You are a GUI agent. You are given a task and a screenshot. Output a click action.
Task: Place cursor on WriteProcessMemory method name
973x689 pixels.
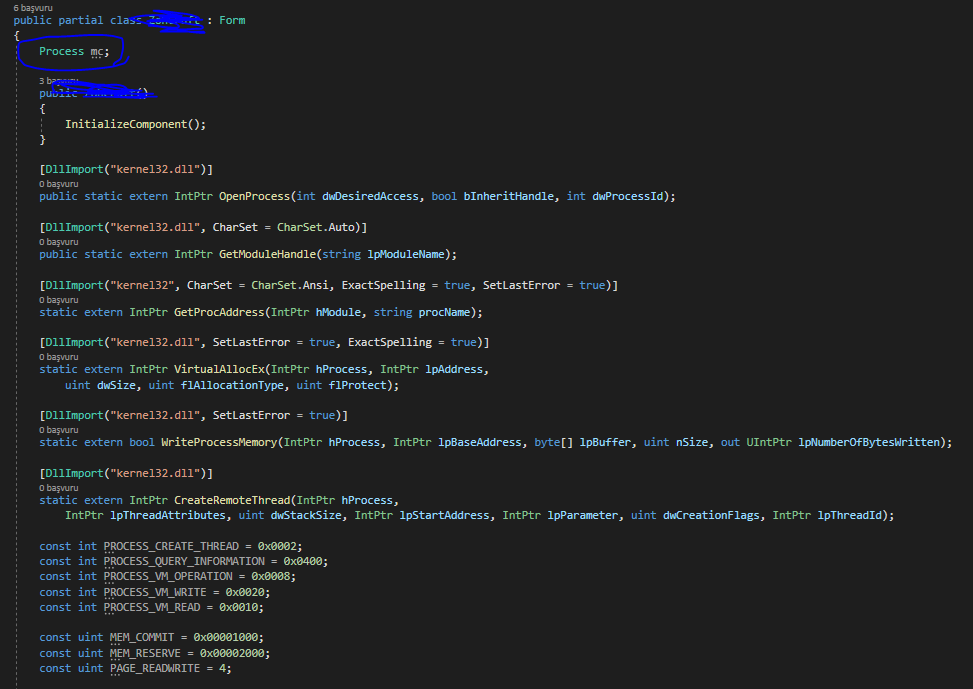[219, 442]
